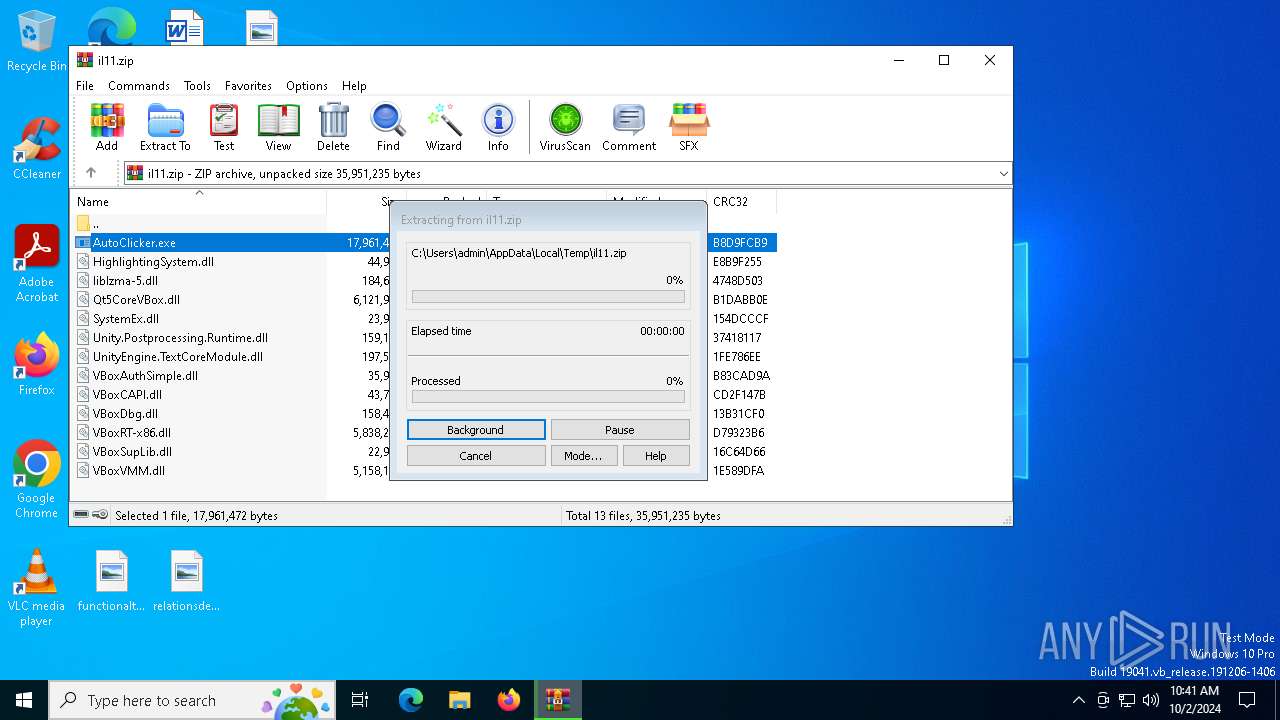Screen dimensions: 1280x720
Task: Open the Windows Start menu
Action: (24, 700)
